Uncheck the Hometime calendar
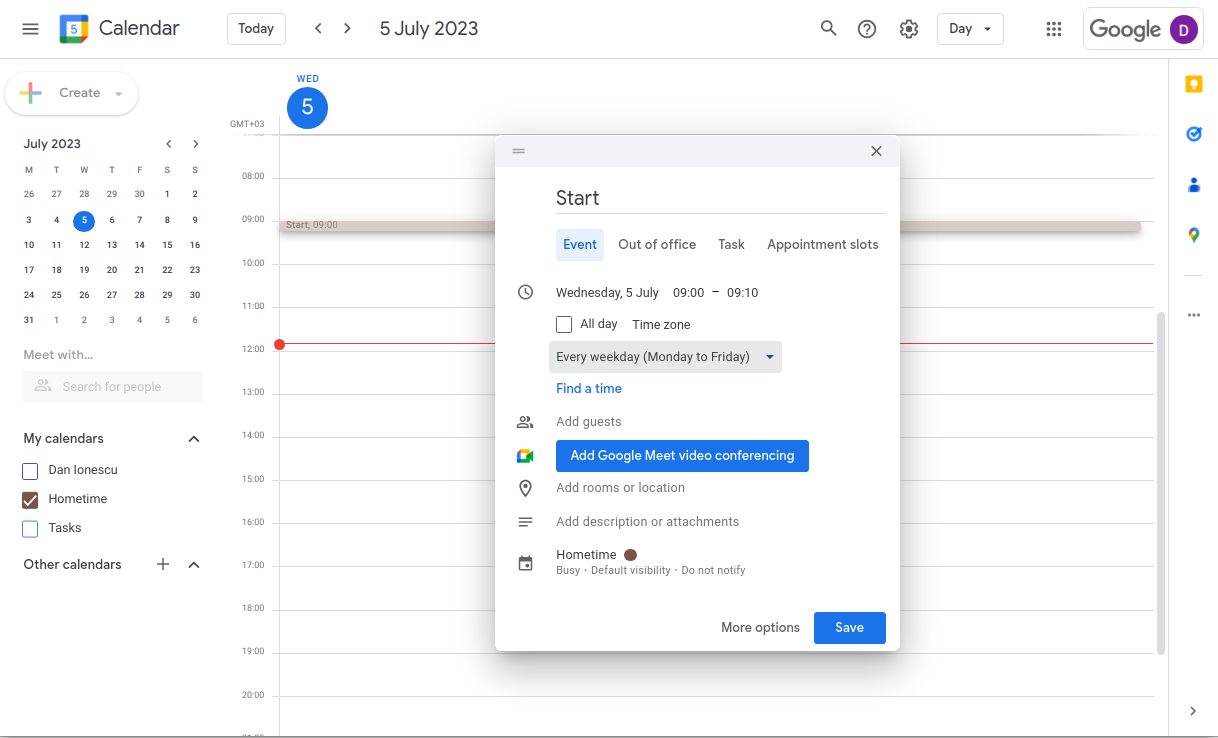1218x738 pixels. [30, 498]
